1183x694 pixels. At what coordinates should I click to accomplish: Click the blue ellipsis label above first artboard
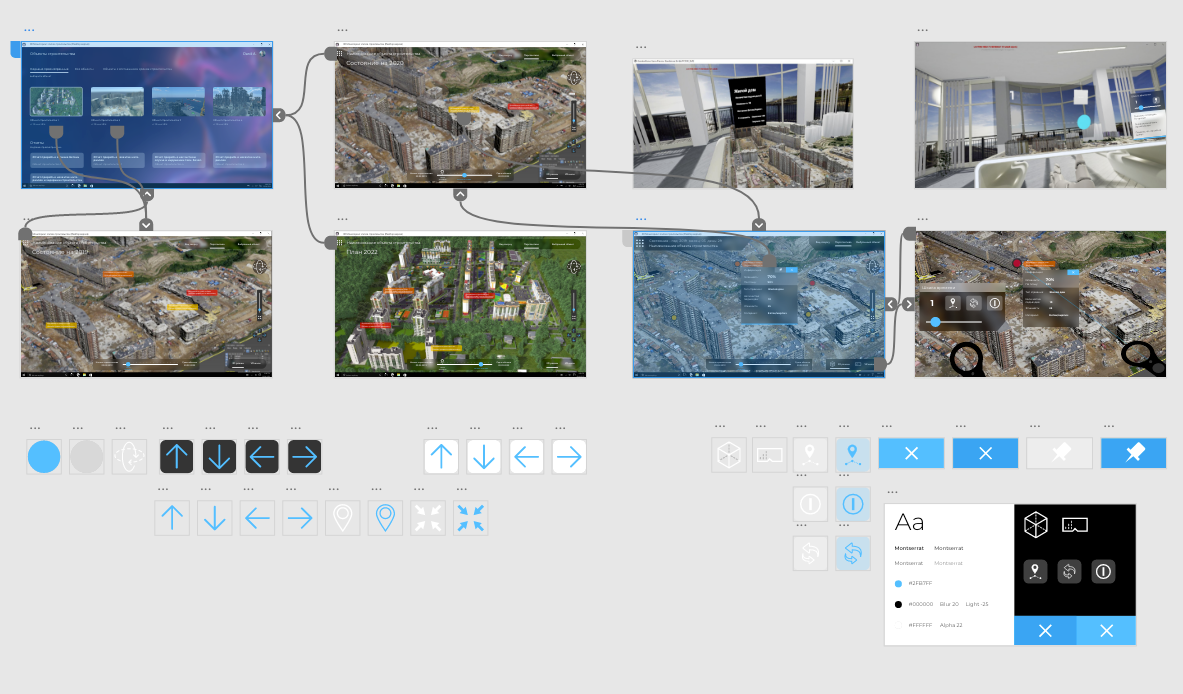29,30
